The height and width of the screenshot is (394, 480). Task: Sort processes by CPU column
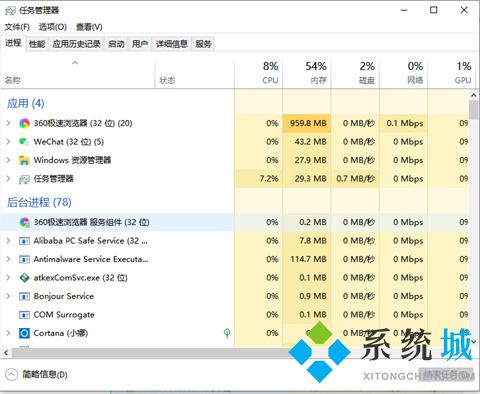point(259,74)
